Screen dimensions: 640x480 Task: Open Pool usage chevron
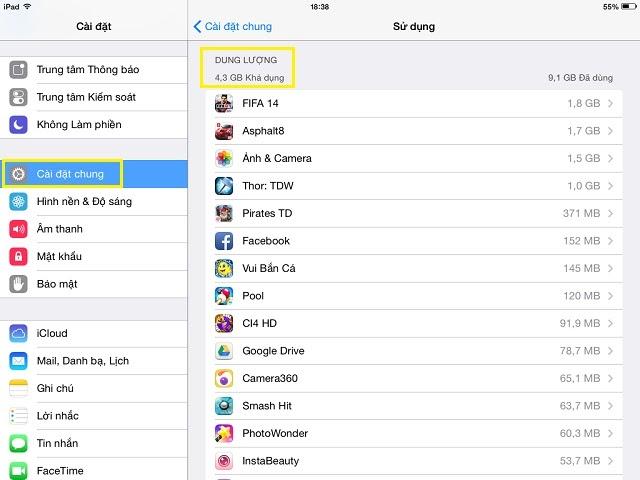click(x=610, y=296)
